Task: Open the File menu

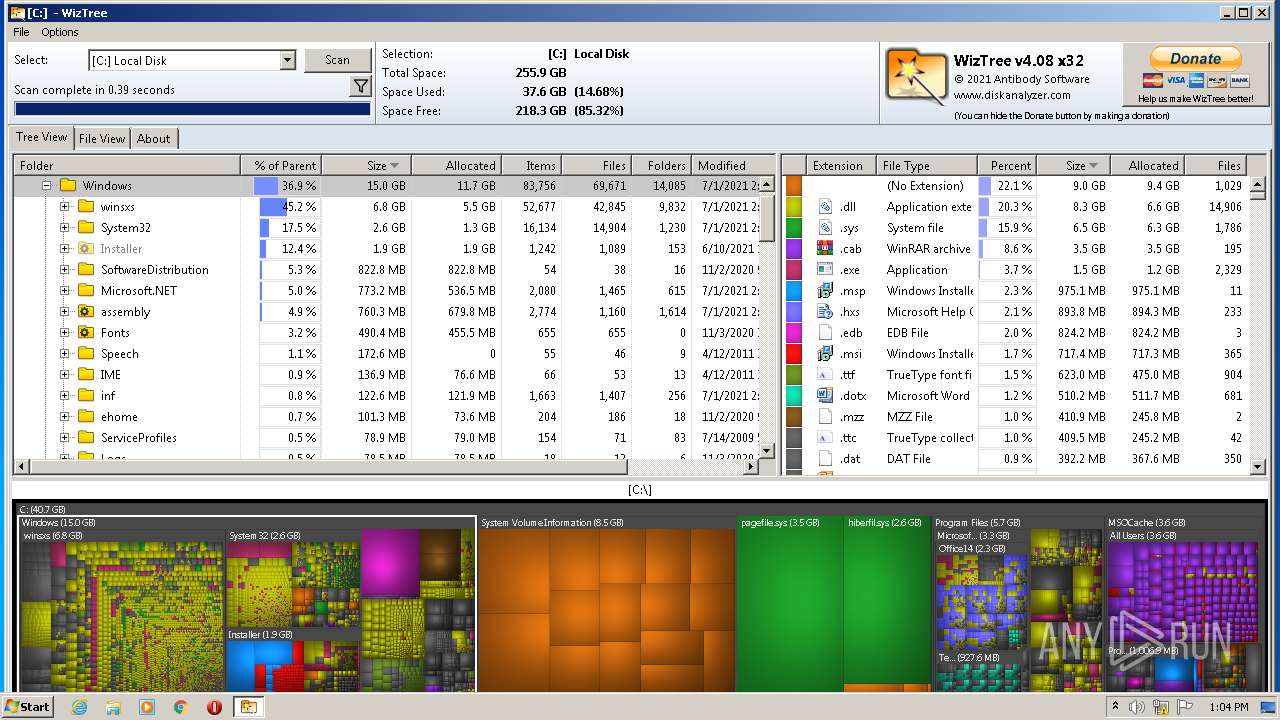Action: pyautogui.click(x=21, y=32)
